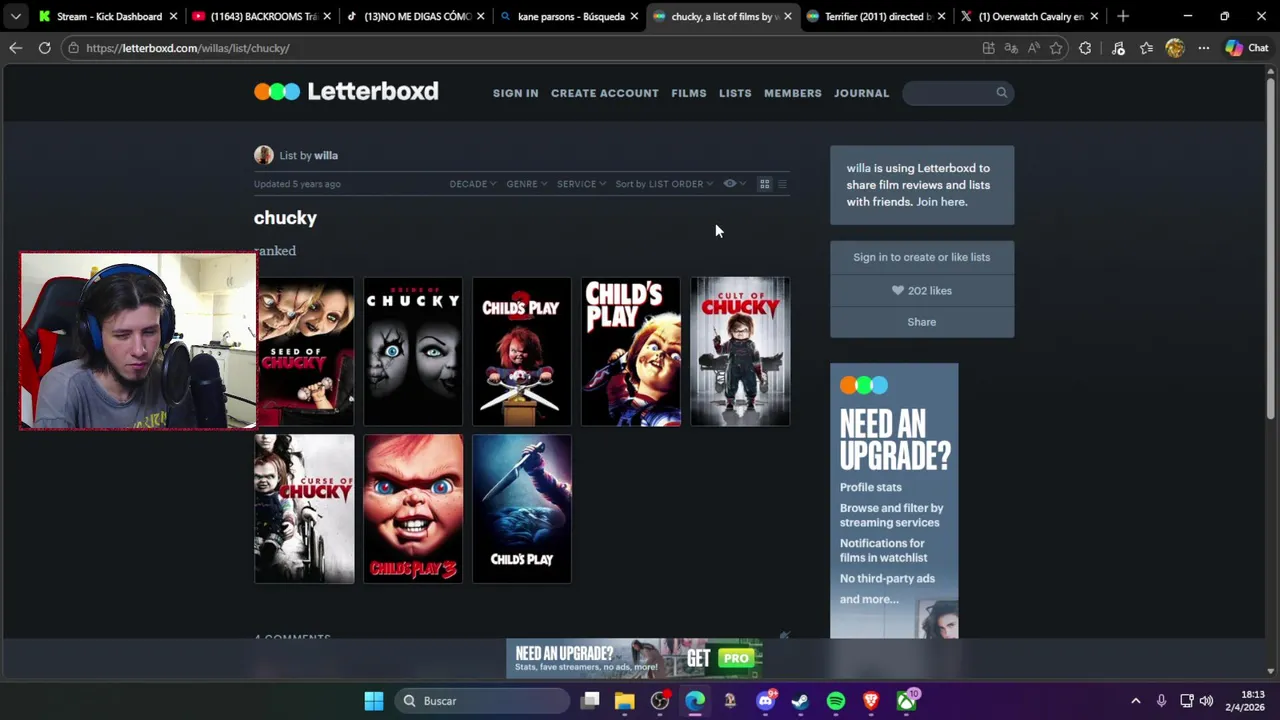The image size is (1280, 720).
Task: Expand the DECADE filter dropdown
Action: [472, 184]
